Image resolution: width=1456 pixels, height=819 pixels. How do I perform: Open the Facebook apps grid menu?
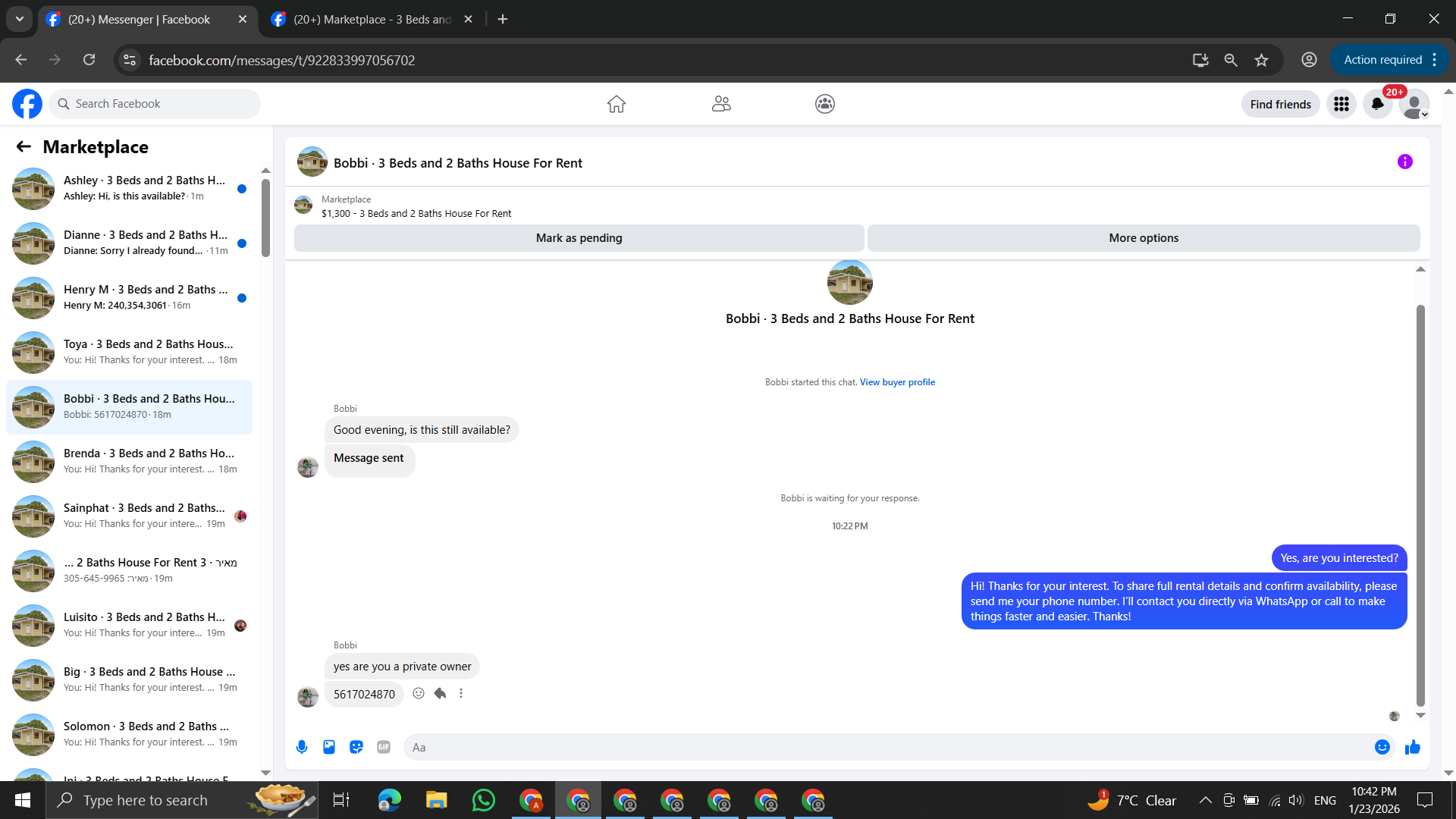(1341, 104)
